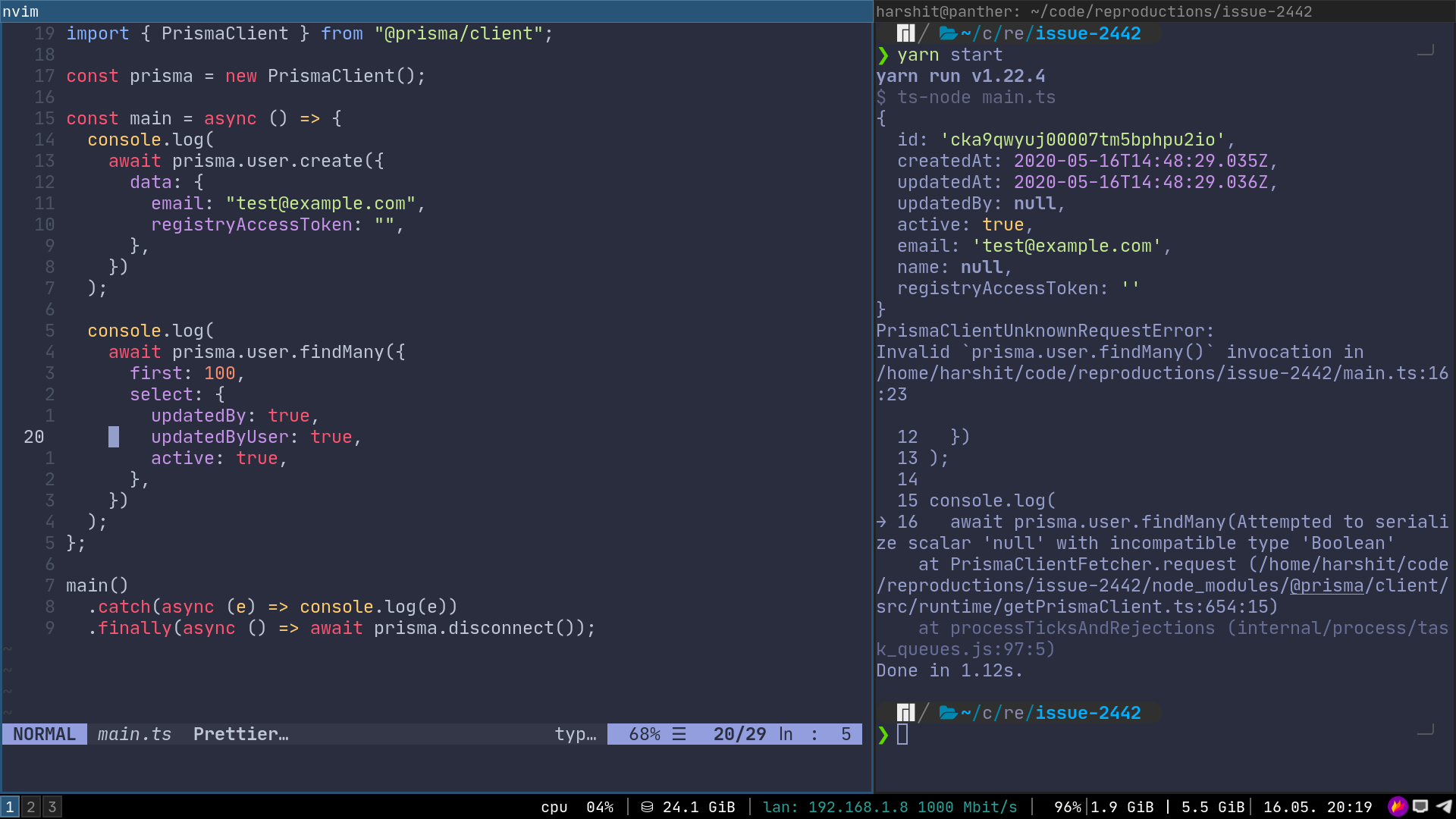1456x819 pixels.
Task: Click the flame tray icon
Action: (1398, 806)
